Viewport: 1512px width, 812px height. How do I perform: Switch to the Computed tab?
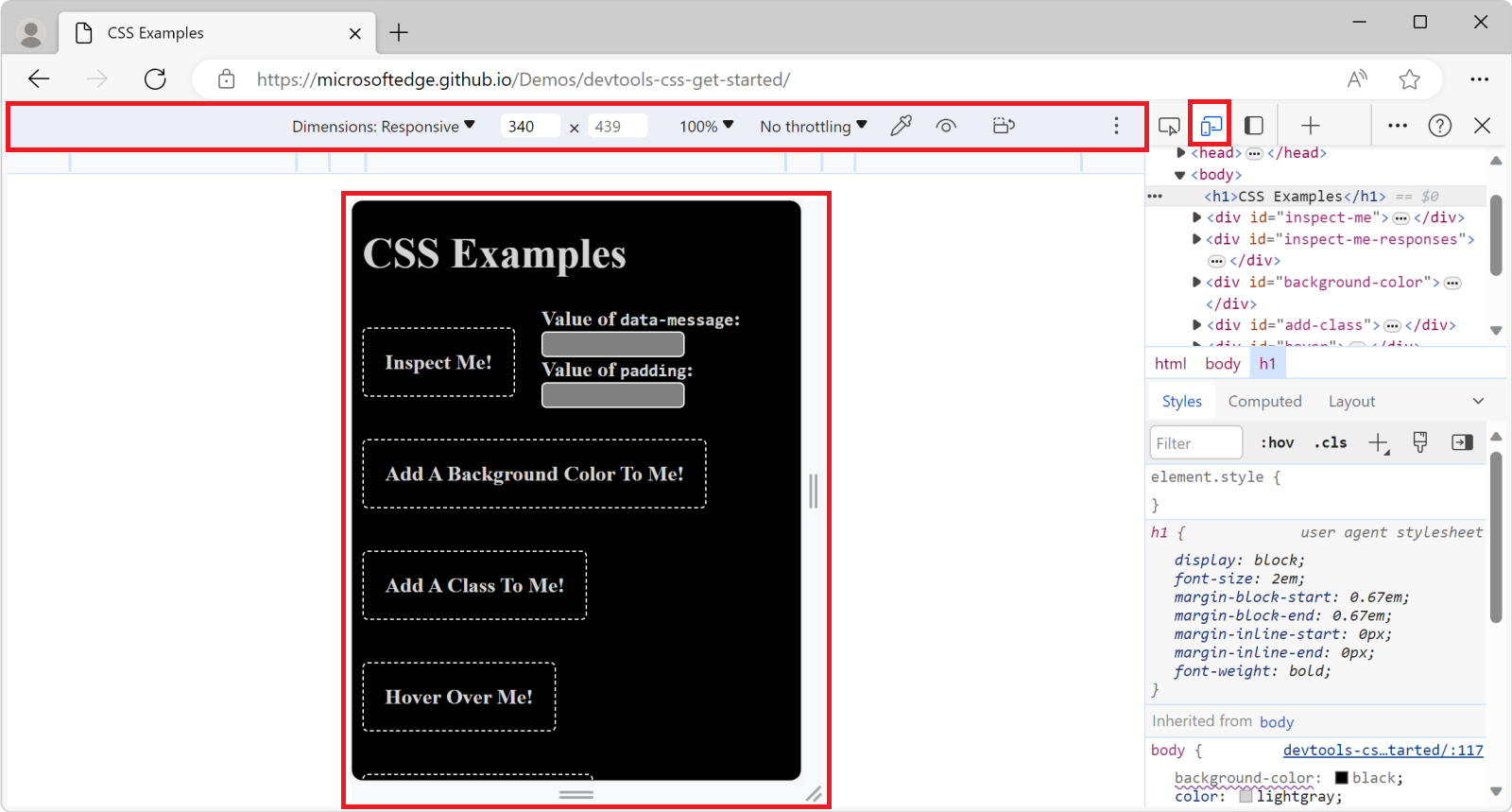pos(1264,402)
